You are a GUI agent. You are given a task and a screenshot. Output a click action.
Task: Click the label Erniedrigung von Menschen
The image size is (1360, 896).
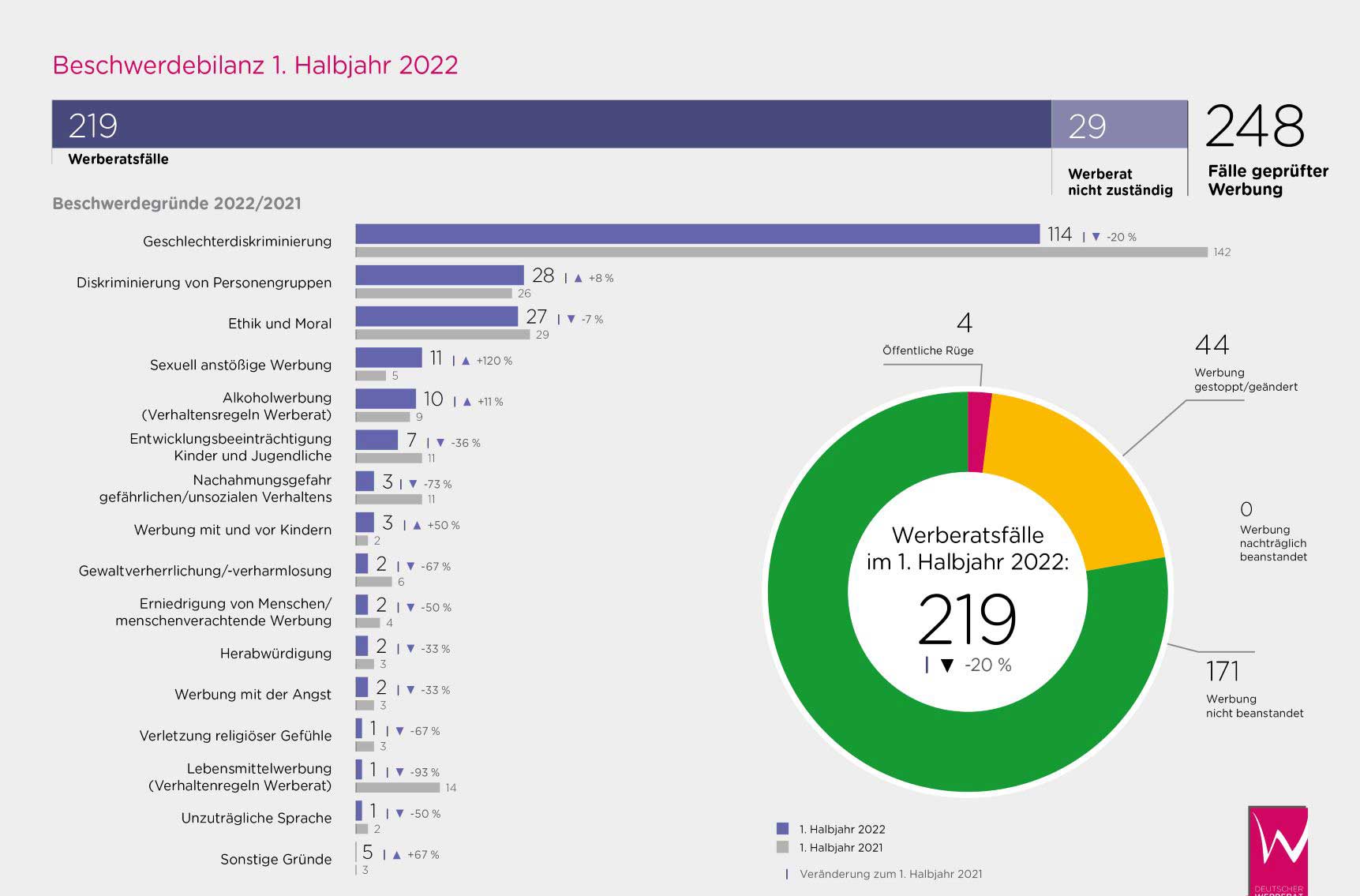point(223,612)
